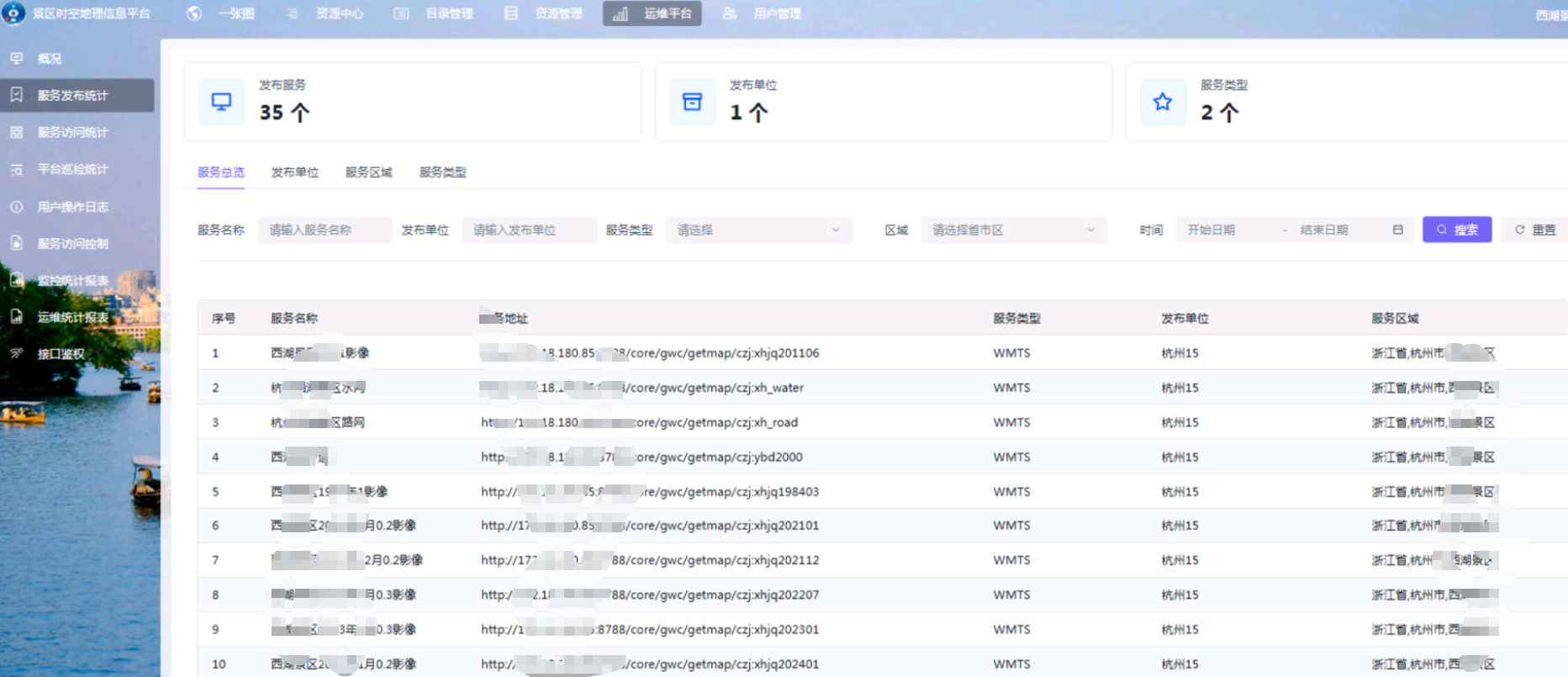Click the 服务访问控制 sidebar icon

[x=17, y=243]
